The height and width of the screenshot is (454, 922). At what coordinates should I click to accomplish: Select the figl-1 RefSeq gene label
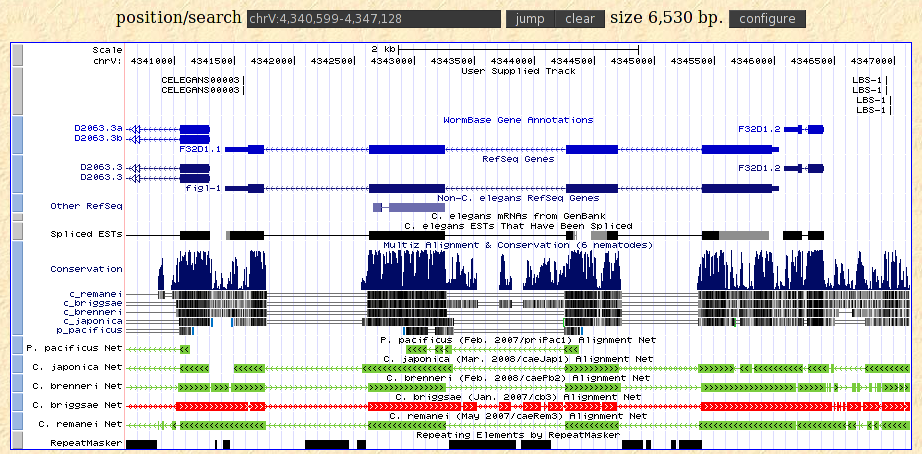(203, 188)
